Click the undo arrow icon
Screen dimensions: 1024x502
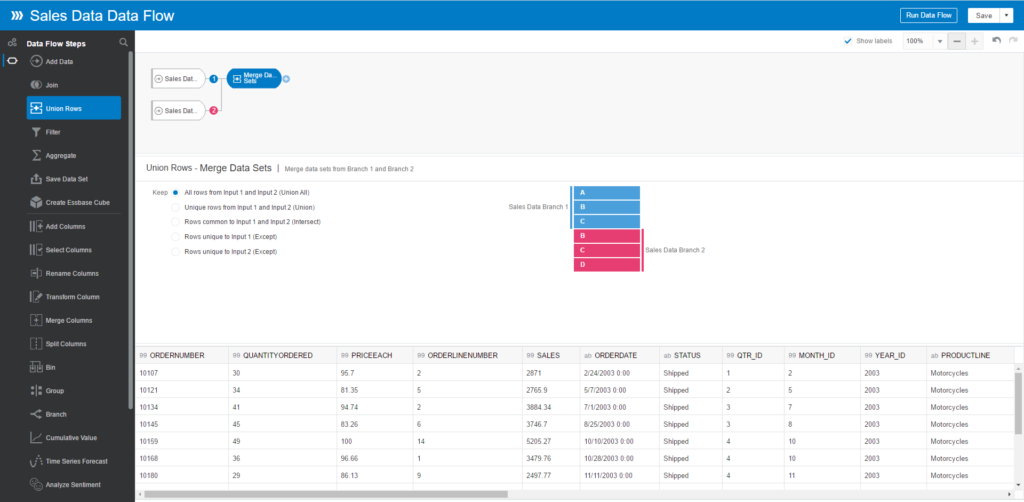997,40
